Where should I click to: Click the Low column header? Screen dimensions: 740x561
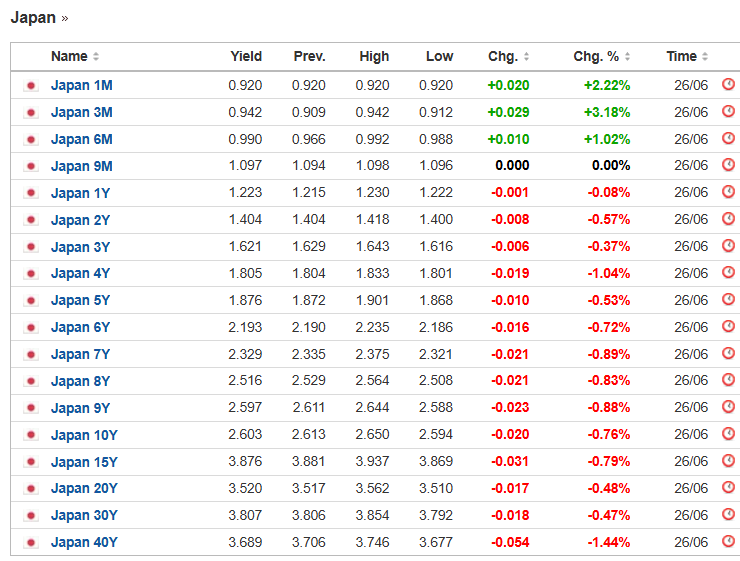[x=439, y=56]
